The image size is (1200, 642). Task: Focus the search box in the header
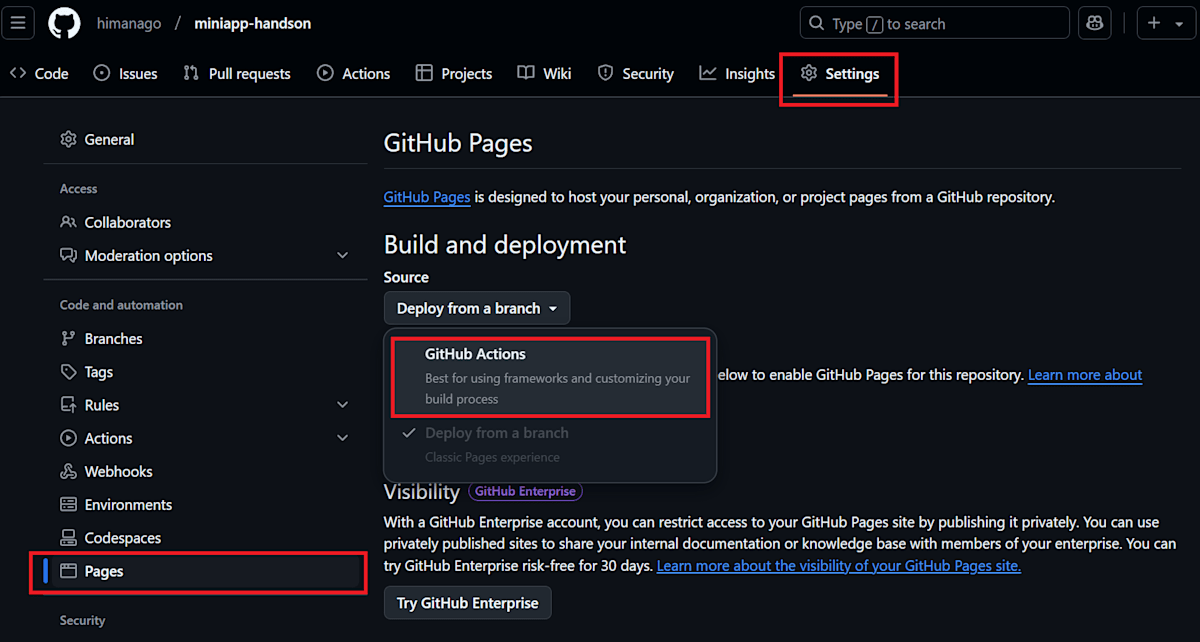(x=935, y=23)
